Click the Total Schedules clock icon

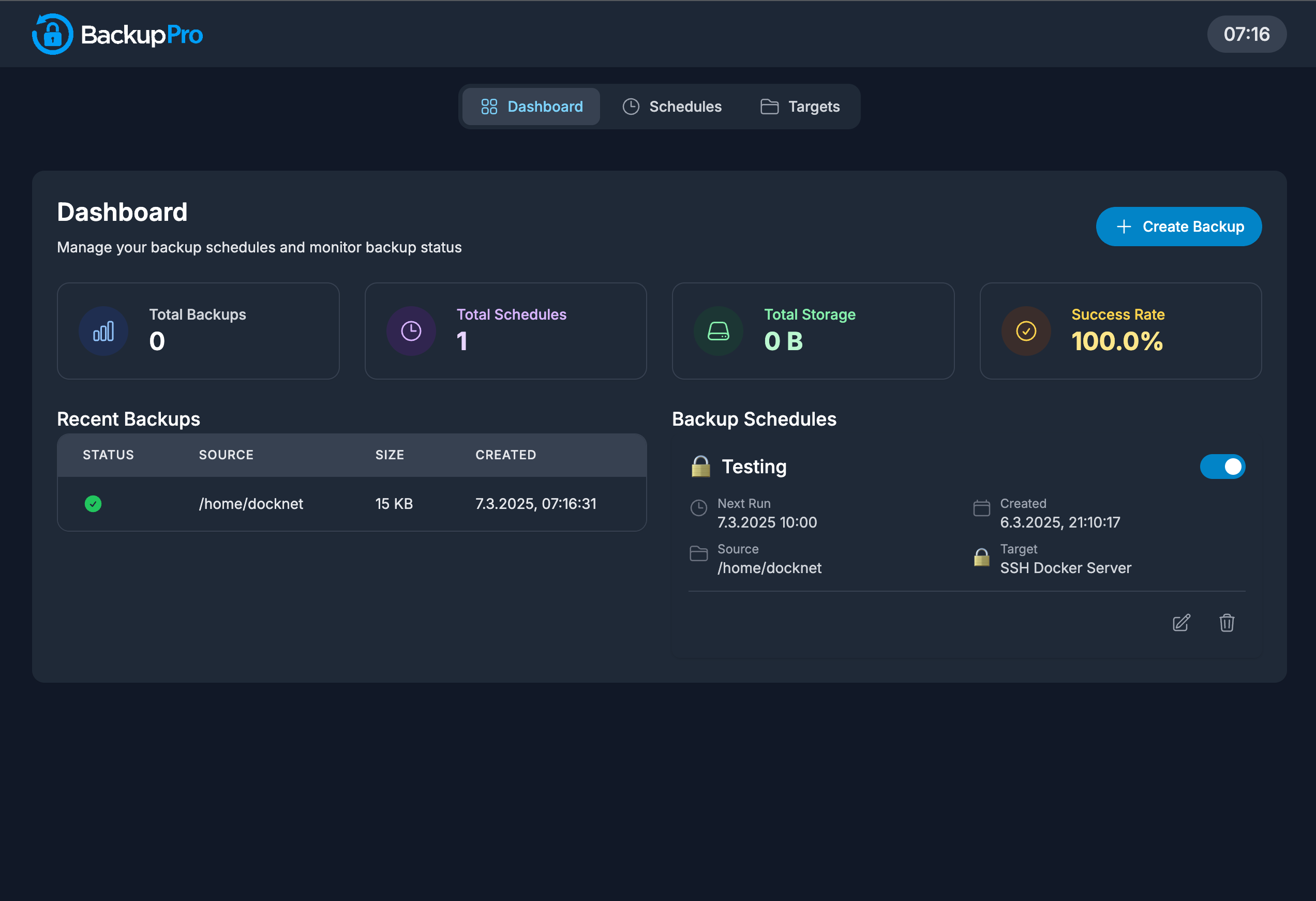tap(411, 332)
